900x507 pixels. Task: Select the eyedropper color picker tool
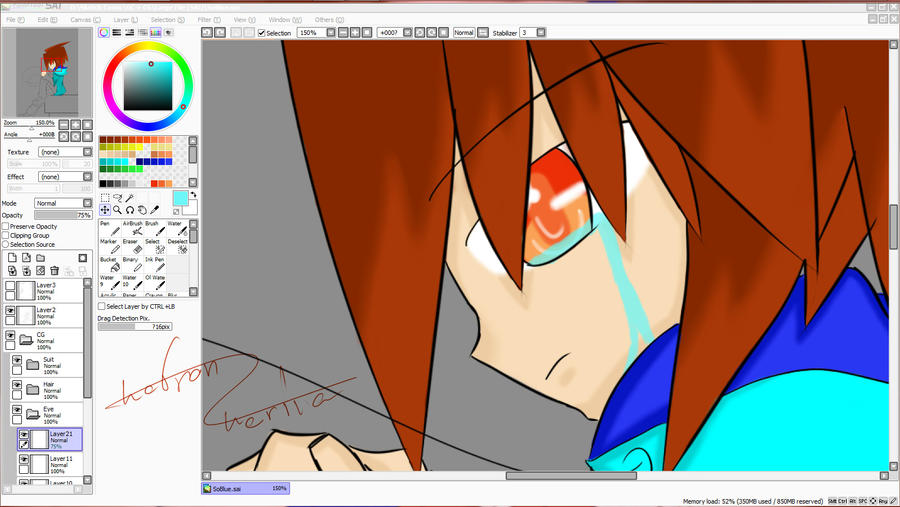point(155,210)
